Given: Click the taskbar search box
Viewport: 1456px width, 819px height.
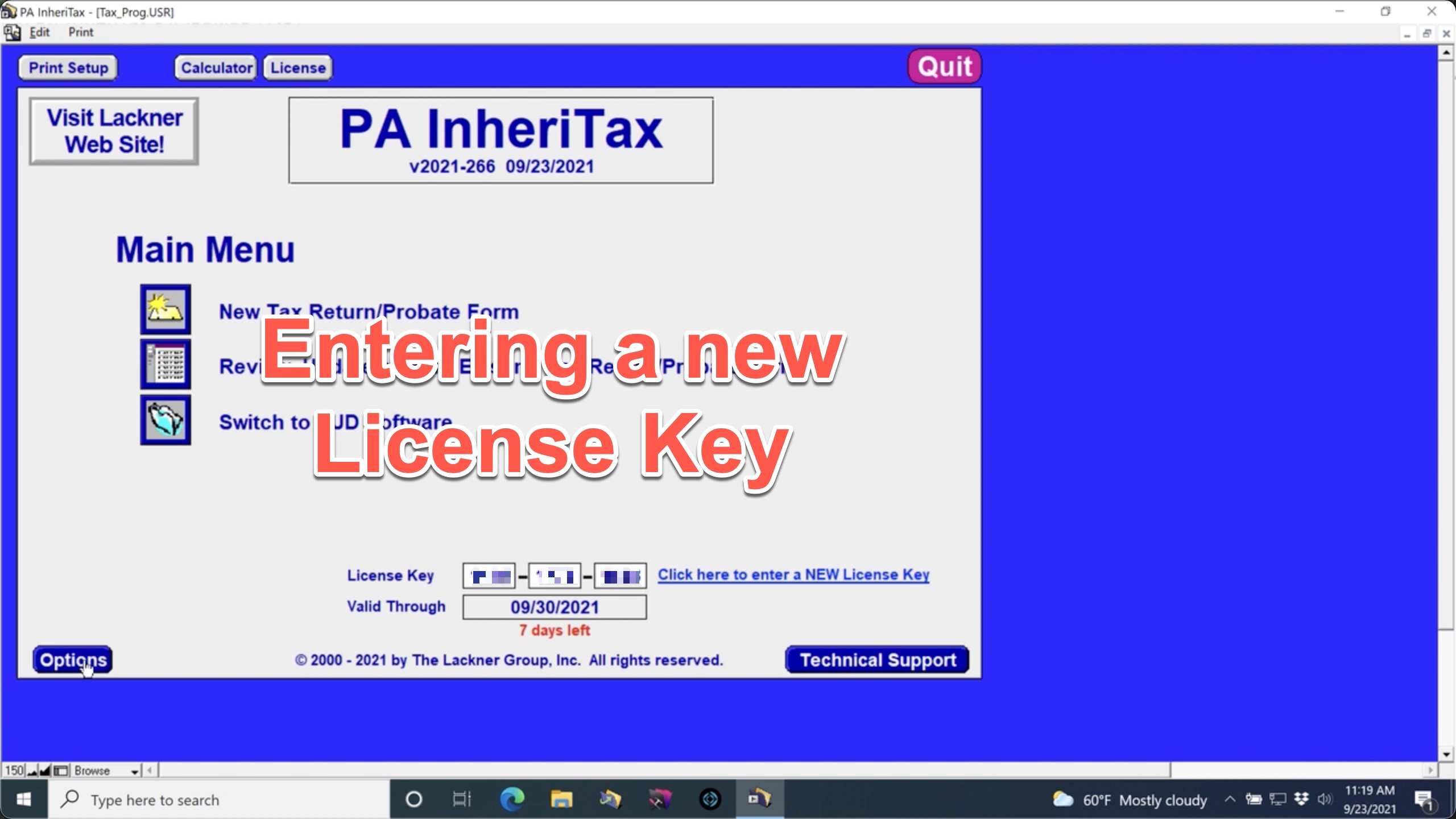Looking at the screenshot, I should coord(216,800).
